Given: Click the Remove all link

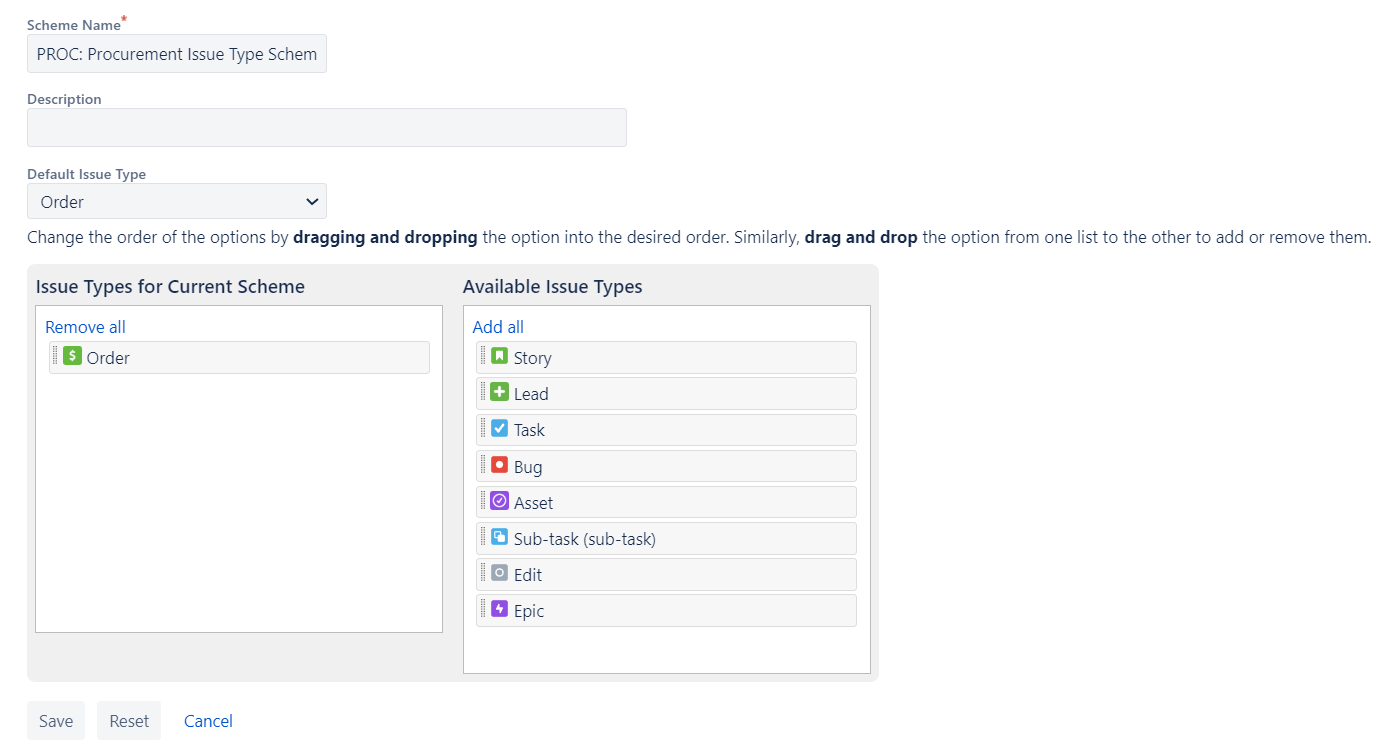Looking at the screenshot, I should click(x=85, y=326).
